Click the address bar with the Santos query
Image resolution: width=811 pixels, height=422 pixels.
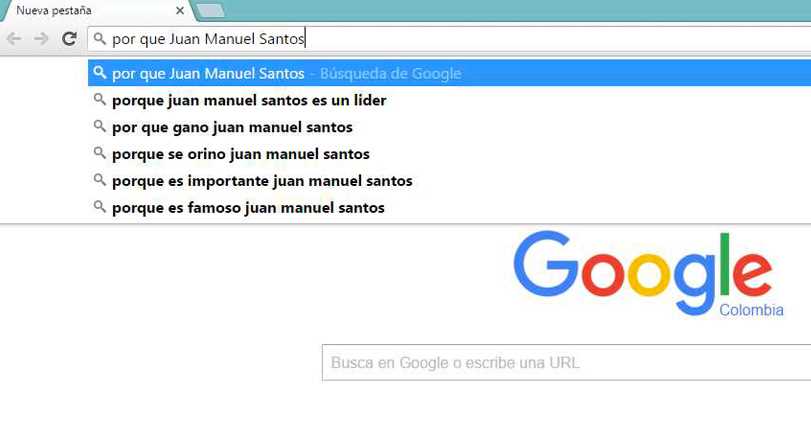[x=449, y=39]
